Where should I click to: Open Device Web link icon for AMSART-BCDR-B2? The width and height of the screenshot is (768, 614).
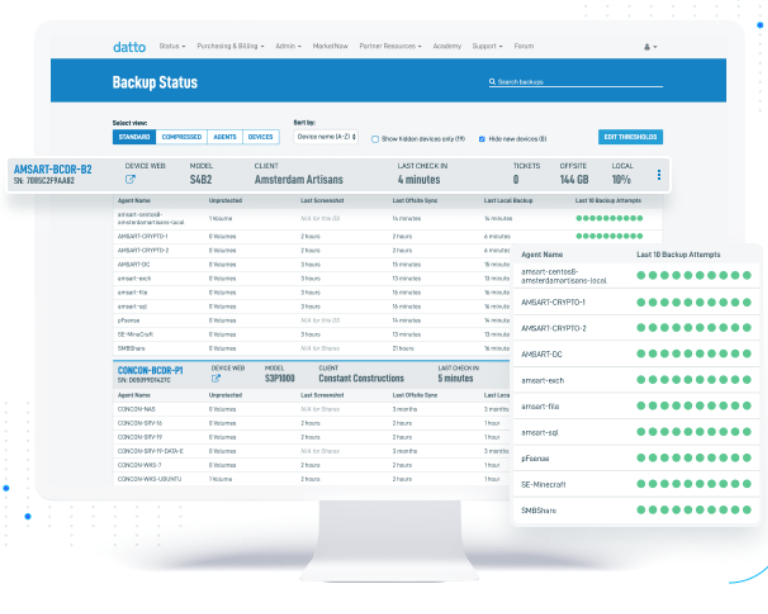[x=130, y=180]
